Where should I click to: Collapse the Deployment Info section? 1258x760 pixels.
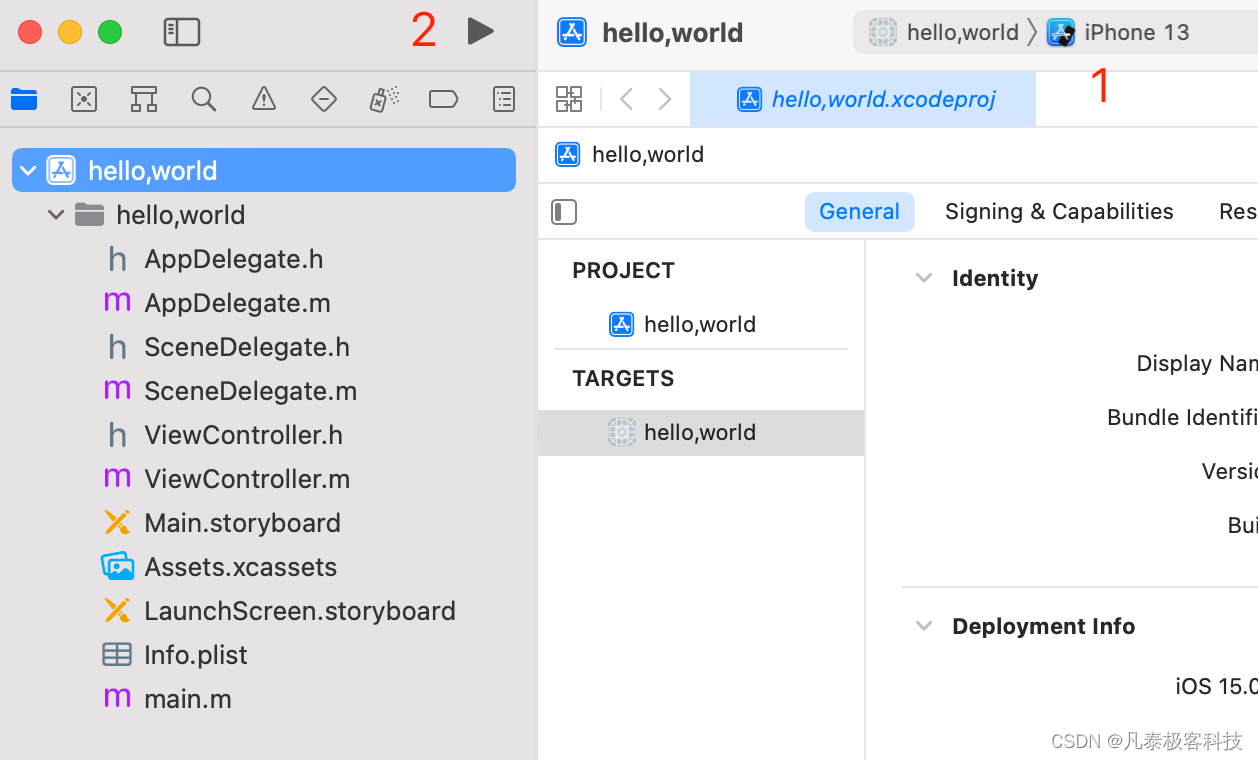pos(924,626)
